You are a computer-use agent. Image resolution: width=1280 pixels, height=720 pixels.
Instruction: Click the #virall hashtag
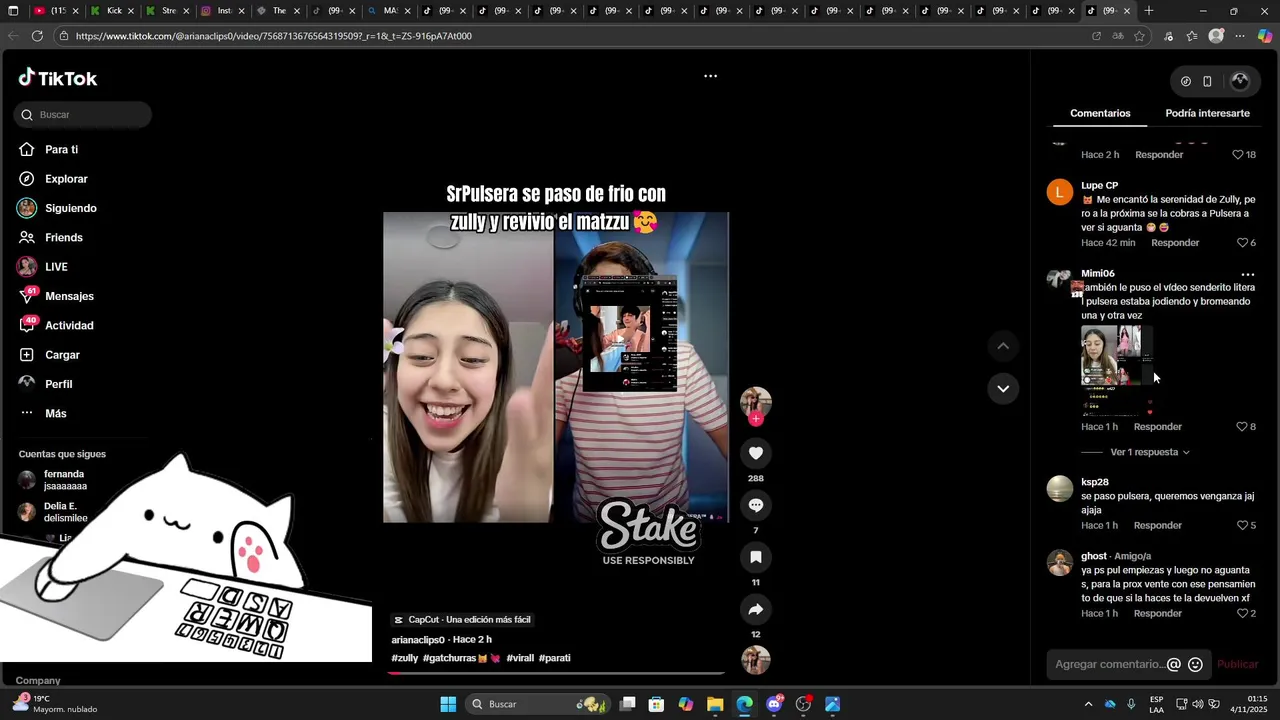tap(520, 658)
